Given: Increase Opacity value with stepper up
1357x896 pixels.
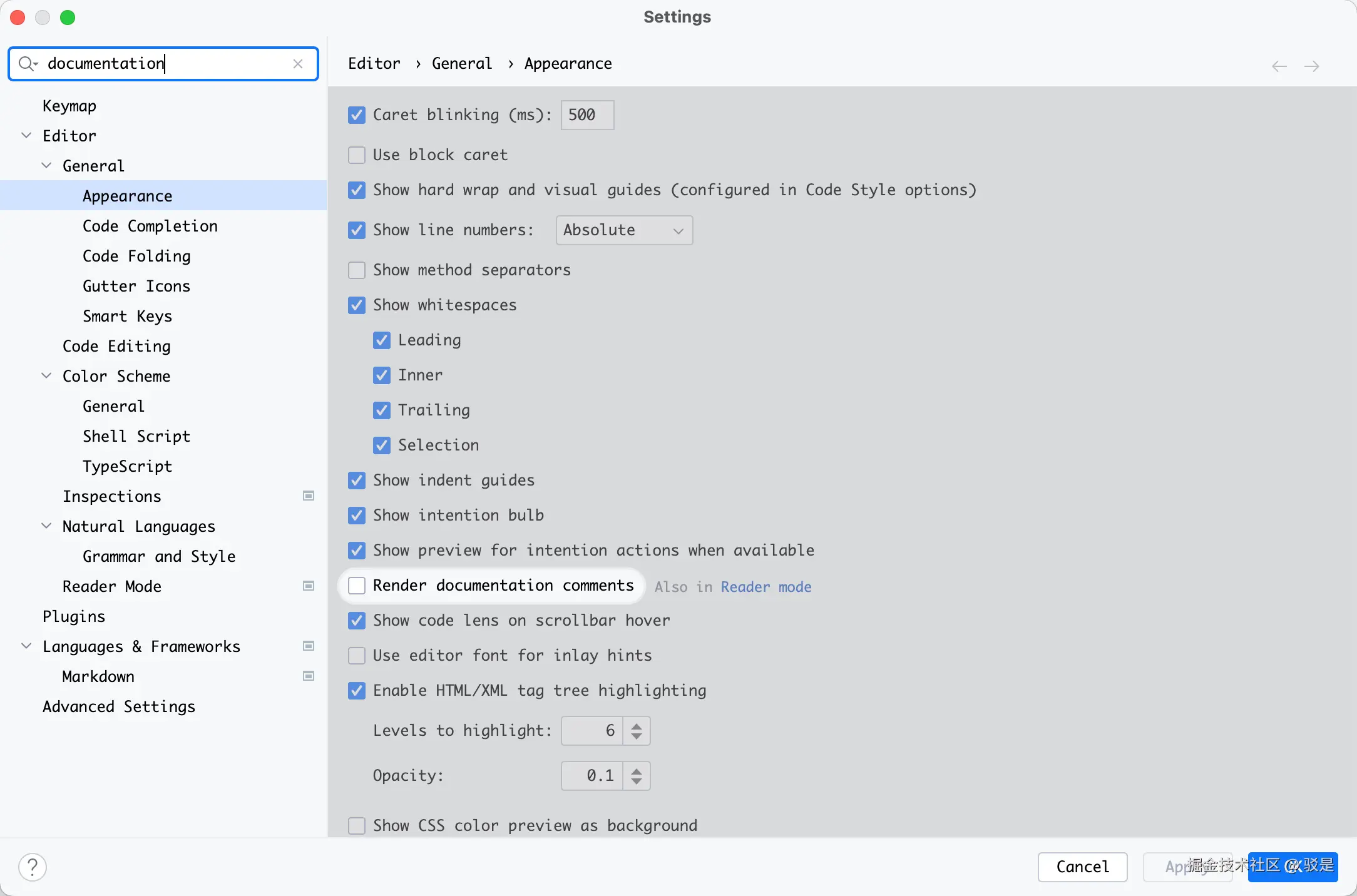Looking at the screenshot, I should pos(637,771).
